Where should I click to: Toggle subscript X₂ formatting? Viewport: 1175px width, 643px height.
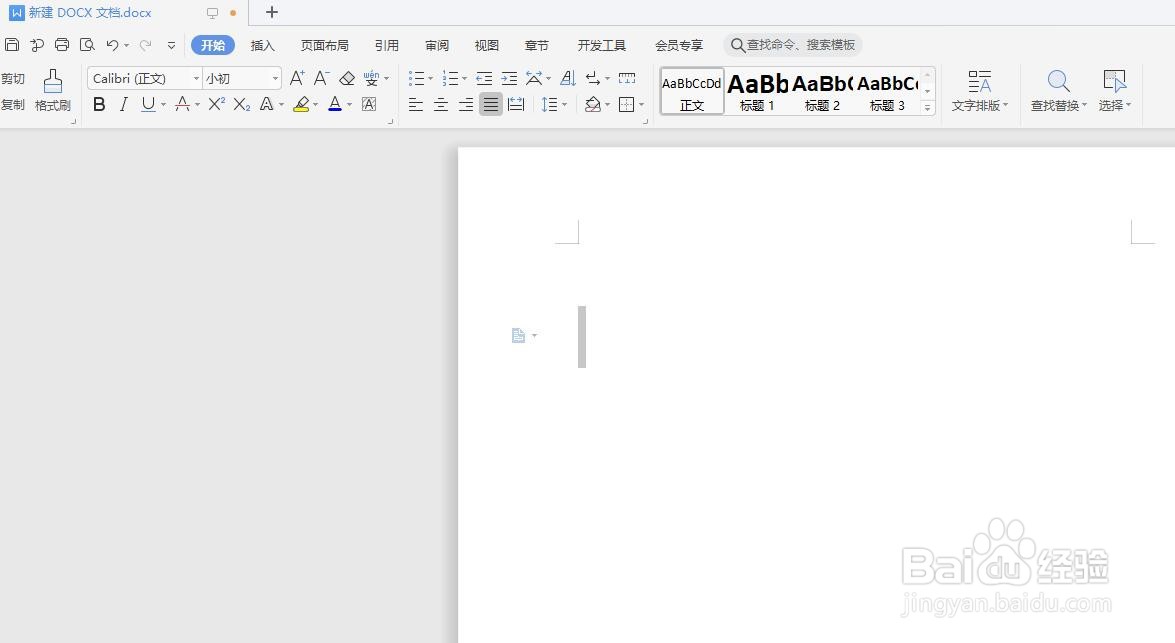241,104
